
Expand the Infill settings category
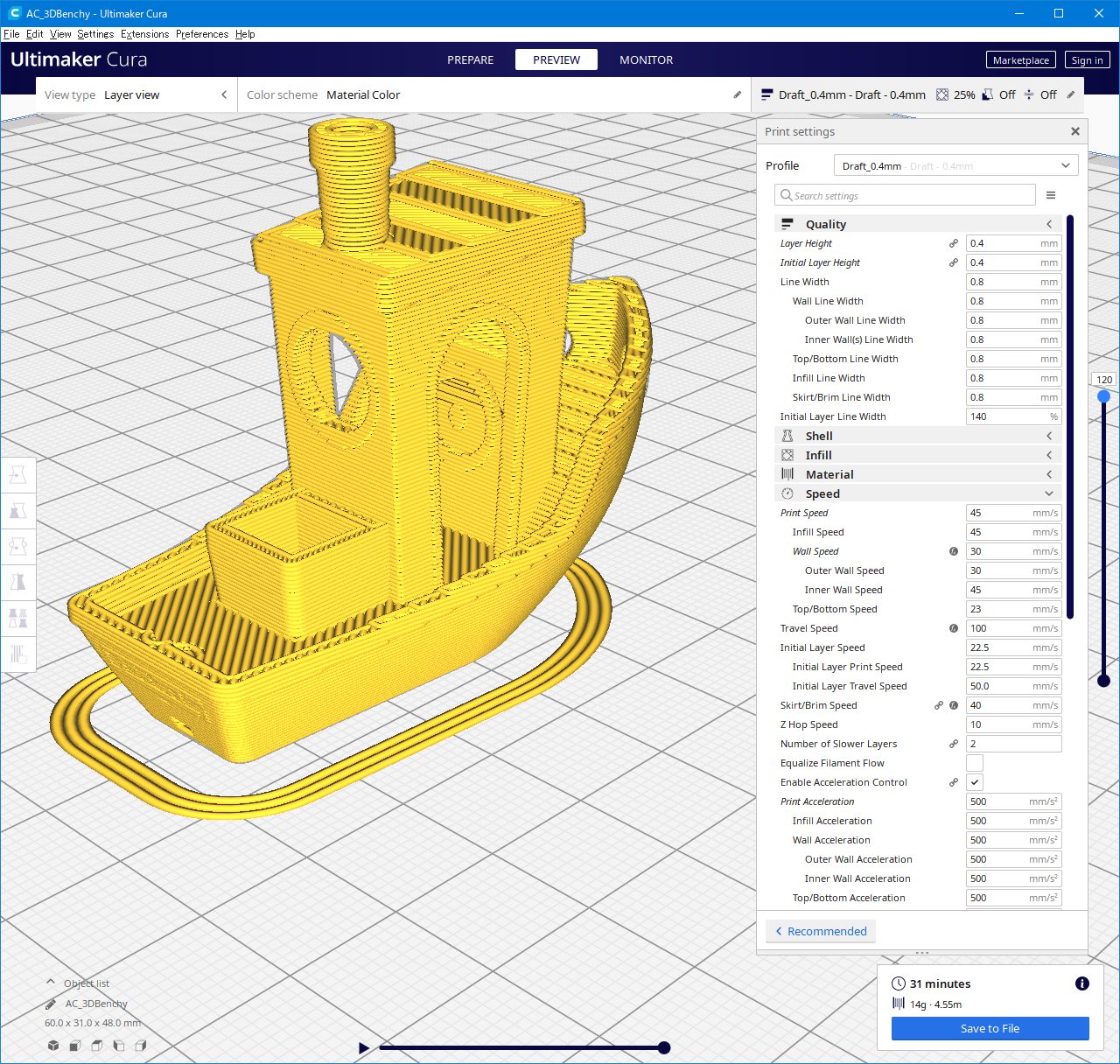tap(918, 455)
